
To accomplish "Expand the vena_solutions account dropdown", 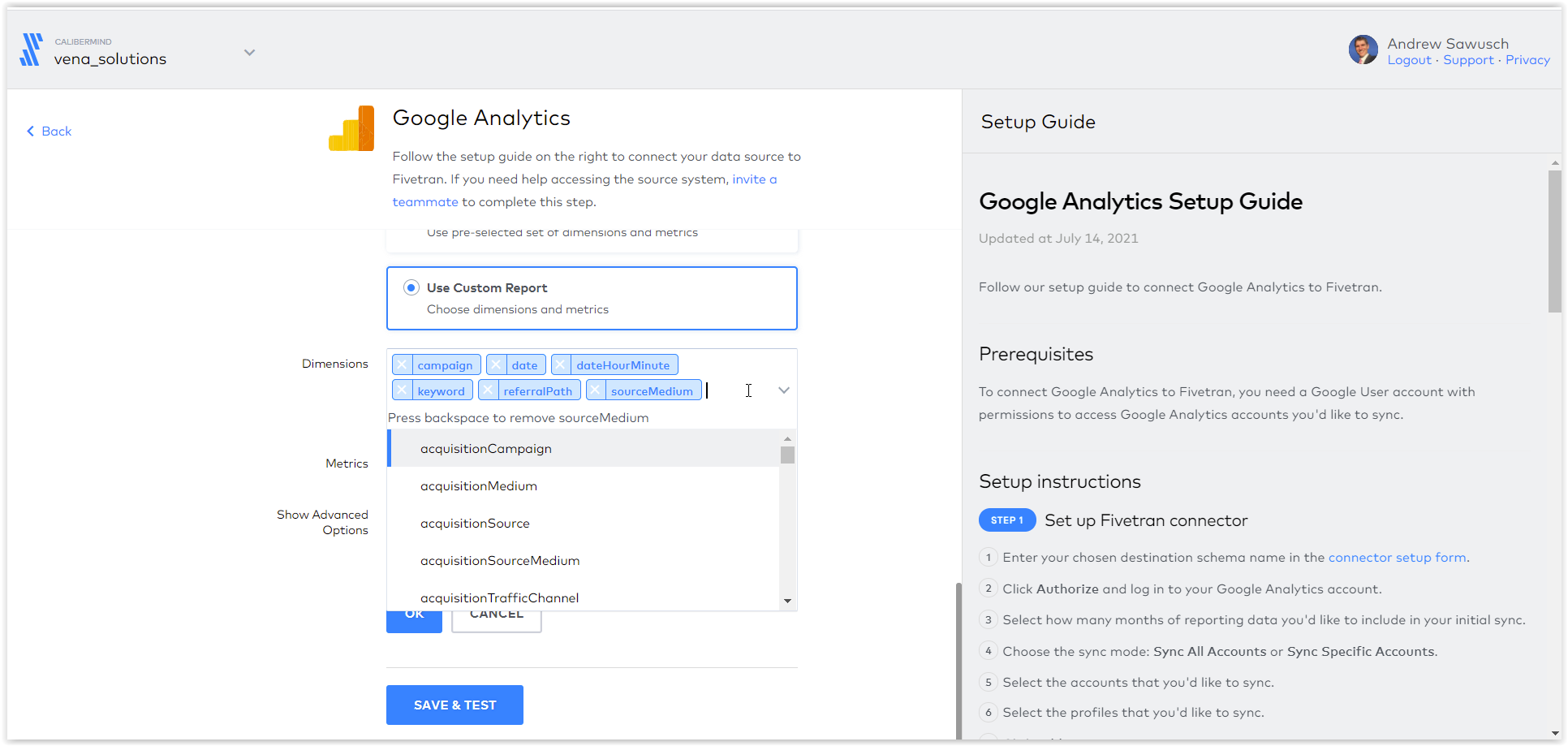I will point(249,52).
